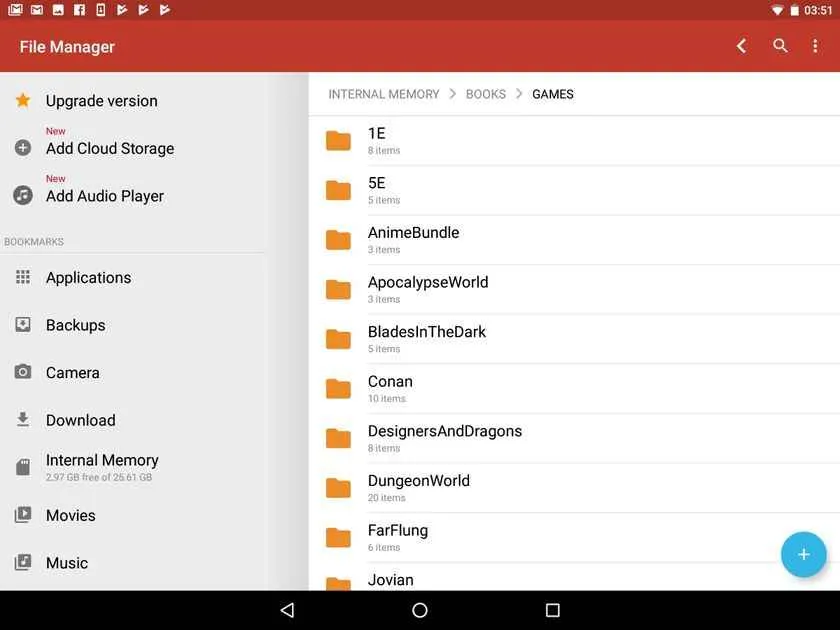
Task: Open the 1E folder icon
Action: pyautogui.click(x=338, y=140)
